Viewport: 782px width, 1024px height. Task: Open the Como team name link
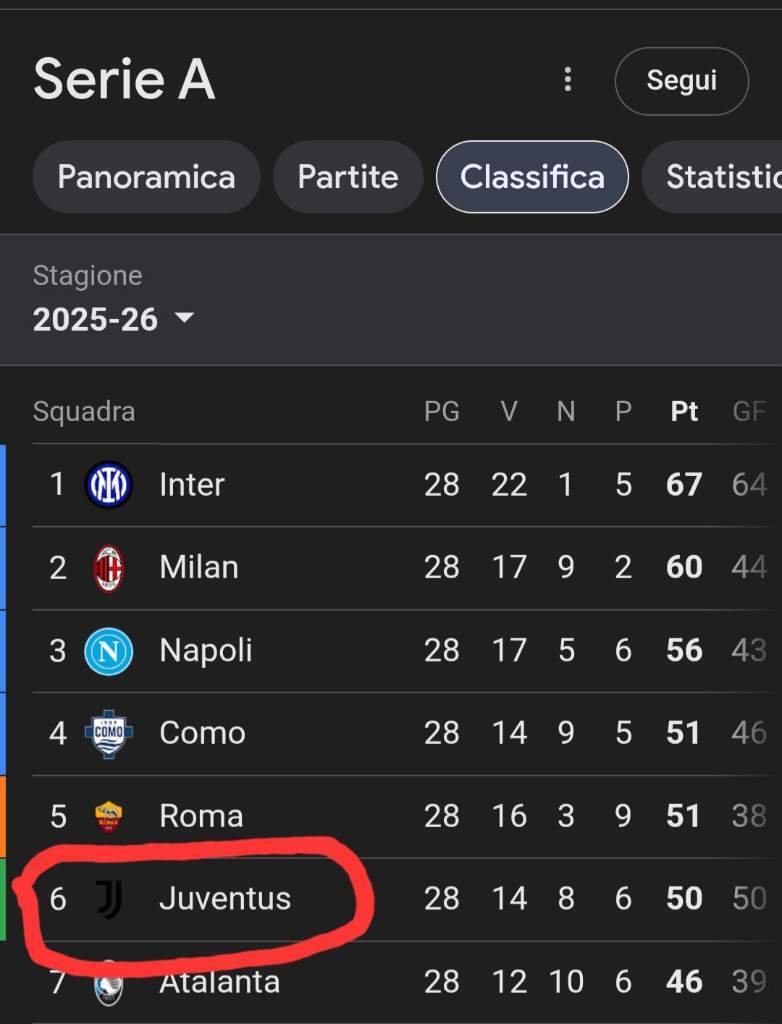202,733
